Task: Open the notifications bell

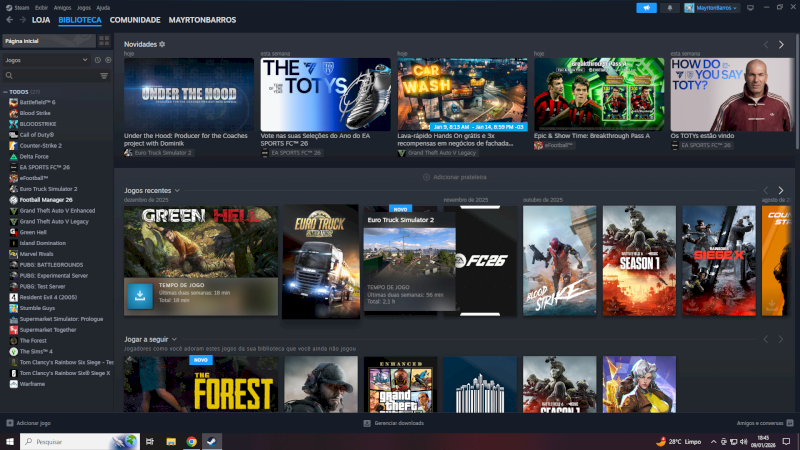Action: point(669,8)
